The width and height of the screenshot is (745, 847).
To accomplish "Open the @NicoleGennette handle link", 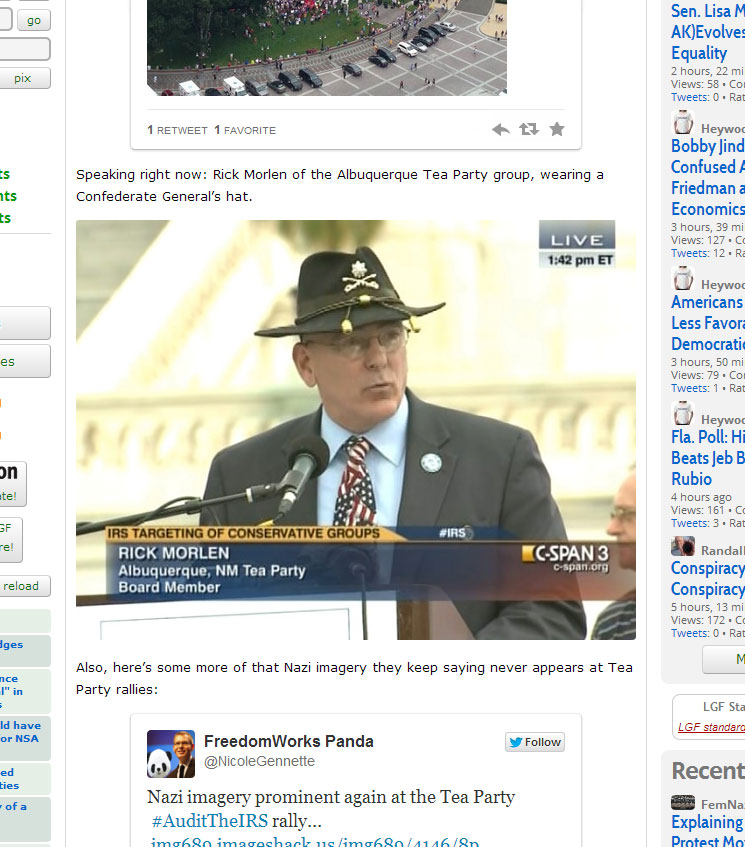I will point(259,761).
